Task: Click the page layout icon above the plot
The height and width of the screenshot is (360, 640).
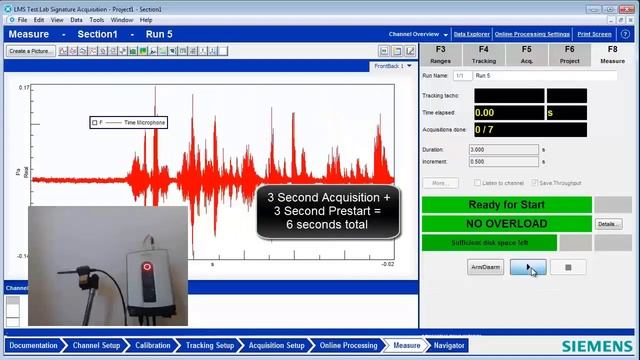Action: click(397, 51)
